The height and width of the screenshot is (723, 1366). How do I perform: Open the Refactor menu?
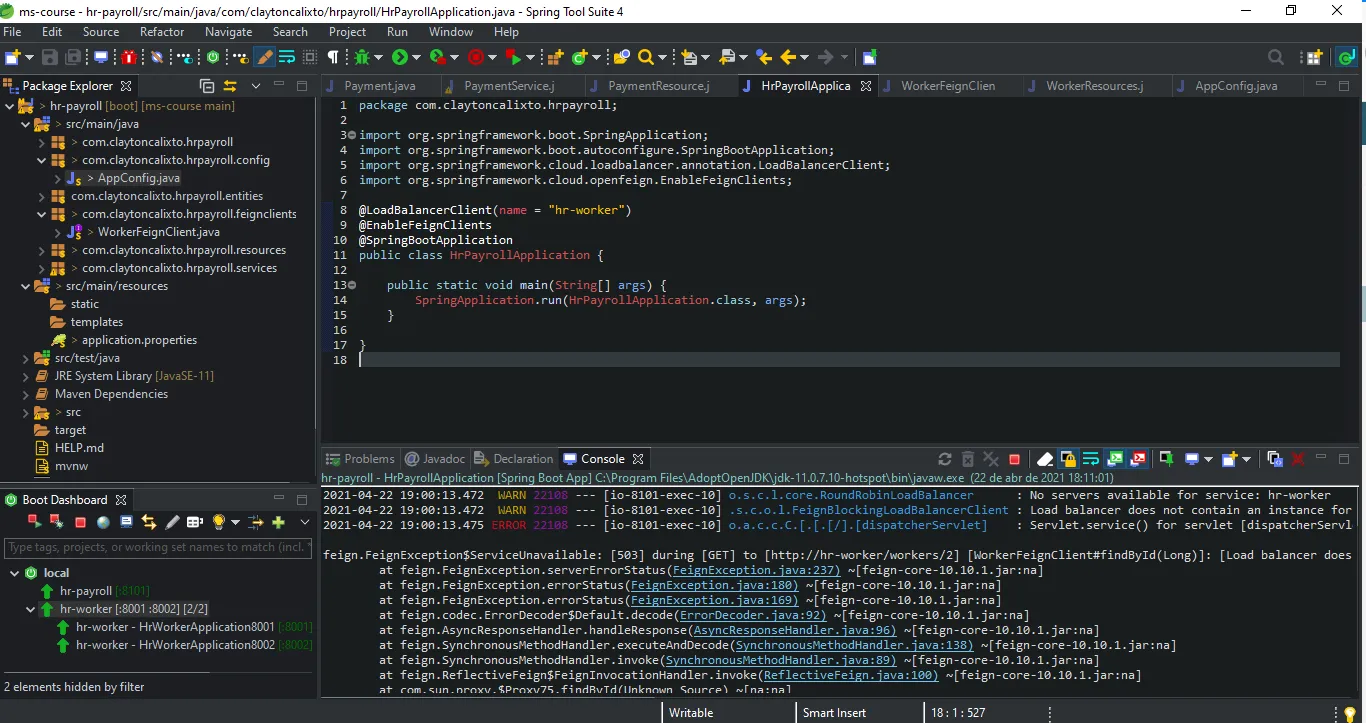(x=162, y=32)
